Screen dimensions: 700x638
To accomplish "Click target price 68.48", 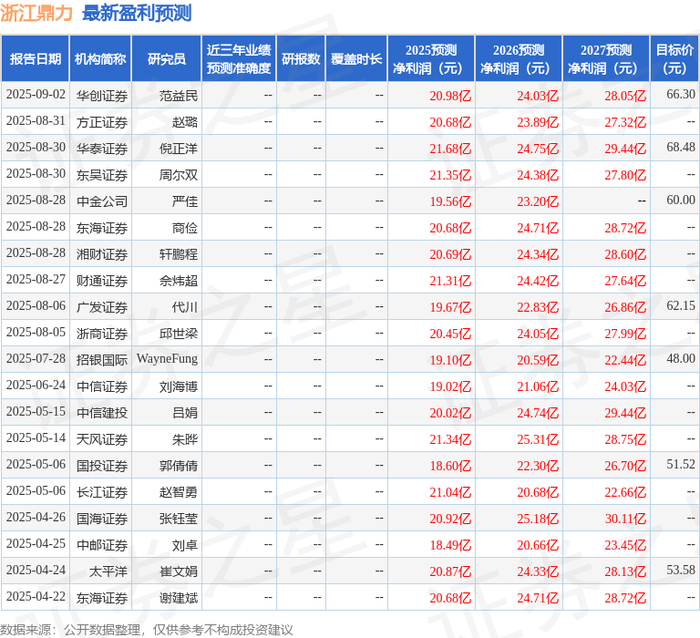I will point(681,147).
